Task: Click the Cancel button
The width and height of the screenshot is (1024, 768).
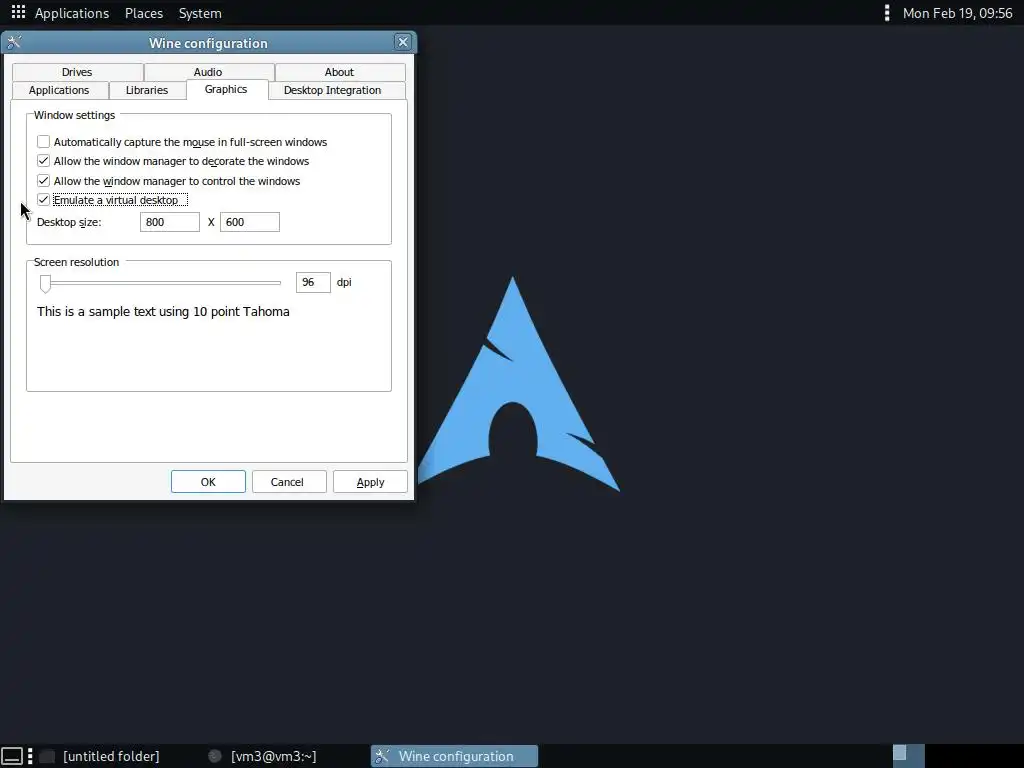Action: [x=287, y=482]
